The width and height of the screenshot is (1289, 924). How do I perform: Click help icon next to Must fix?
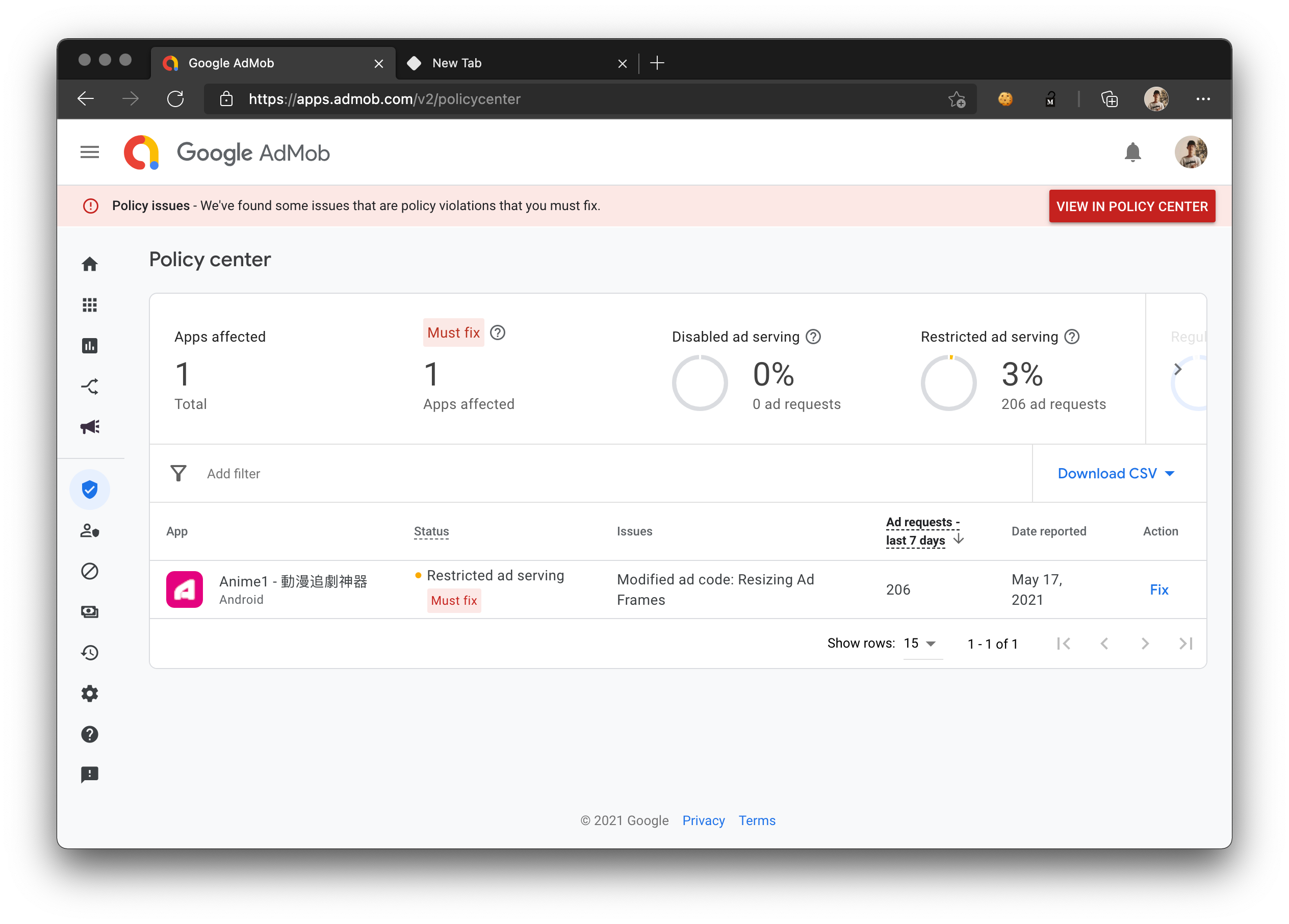497,332
